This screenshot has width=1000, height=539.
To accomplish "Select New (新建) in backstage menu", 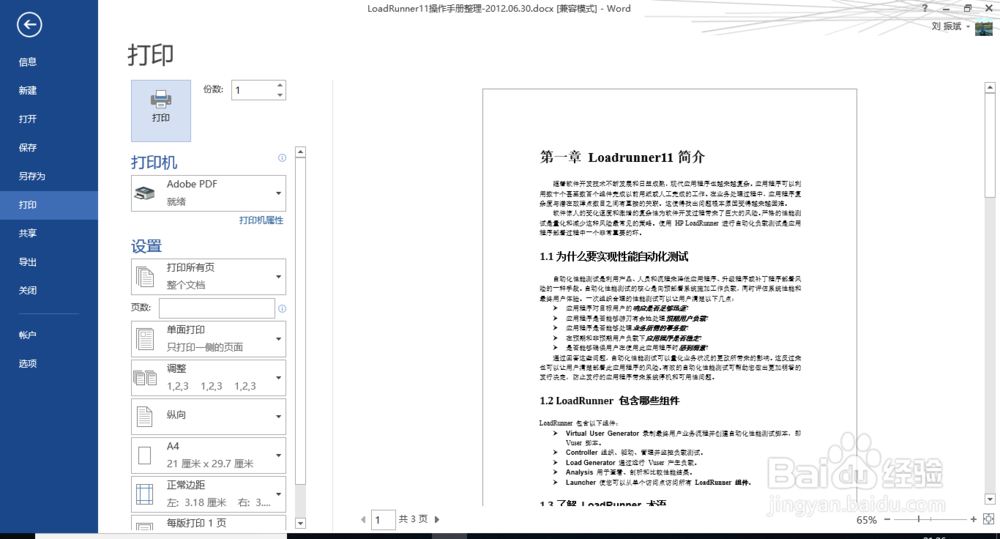I will pos(27,91).
